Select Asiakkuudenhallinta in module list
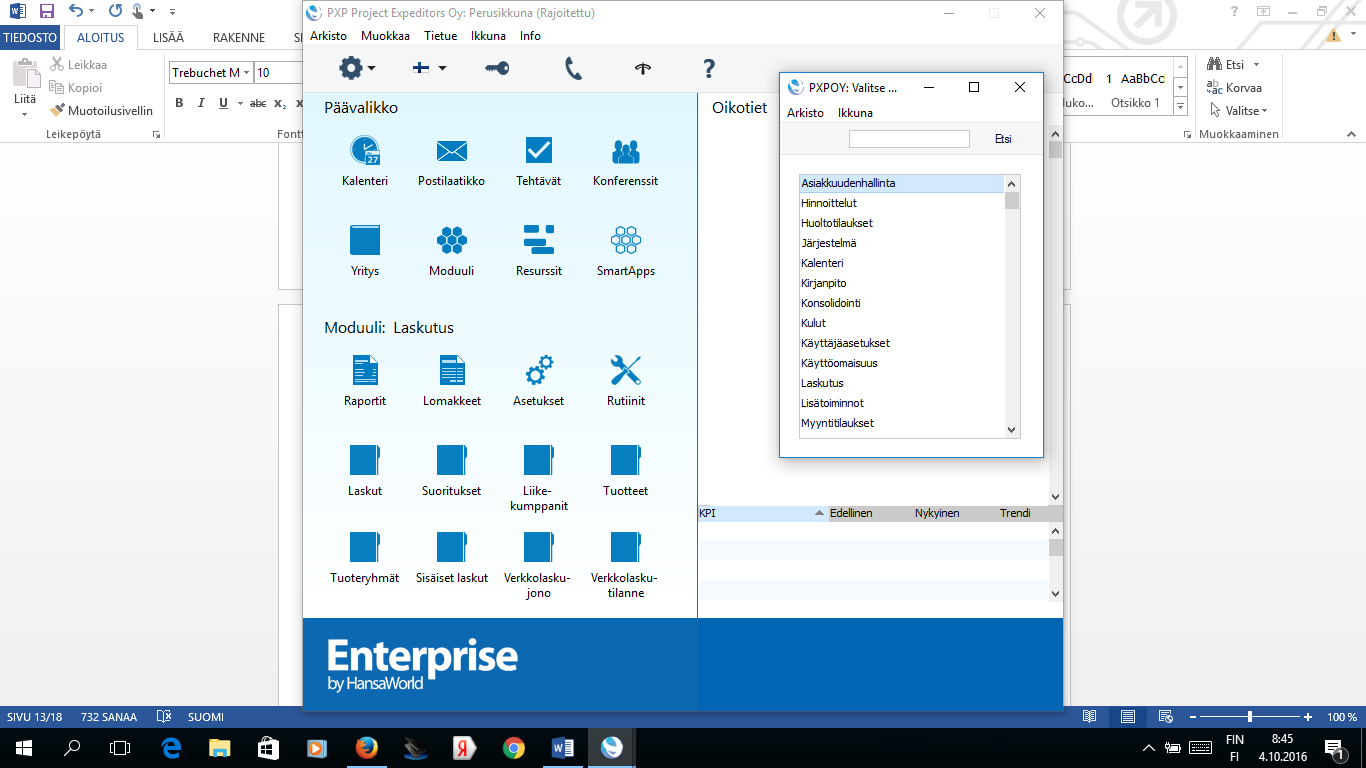Screen dimensions: 1366x768 click(x=902, y=183)
